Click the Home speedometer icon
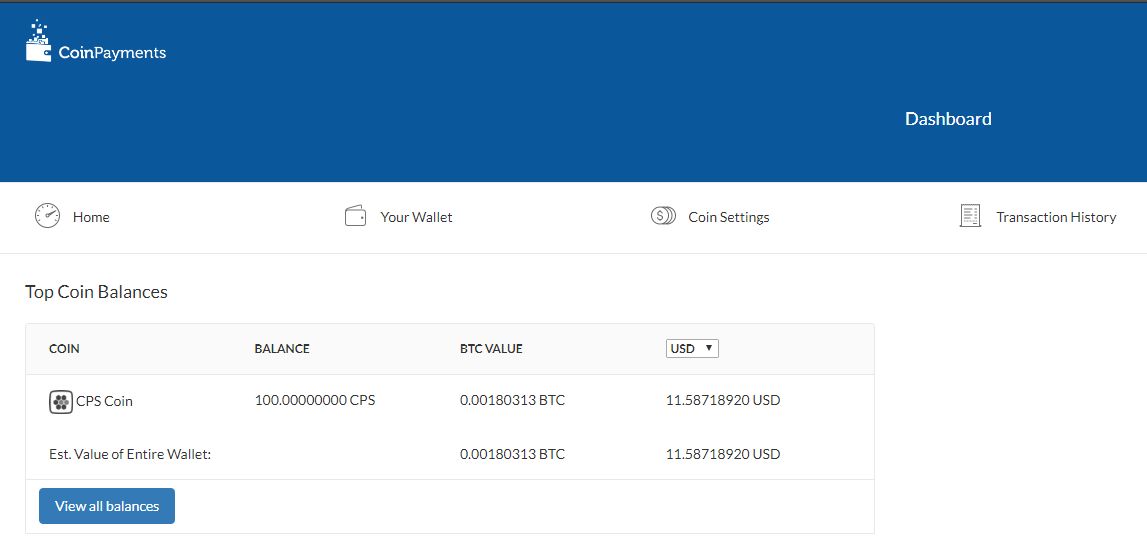The width and height of the screenshot is (1147, 545). click(48, 216)
